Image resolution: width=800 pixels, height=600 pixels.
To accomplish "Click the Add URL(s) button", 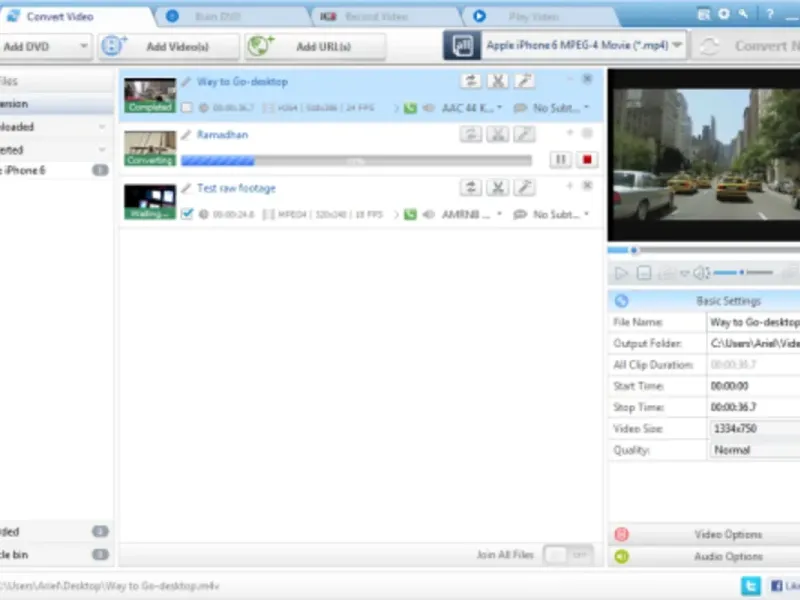I will tap(315, 46).
